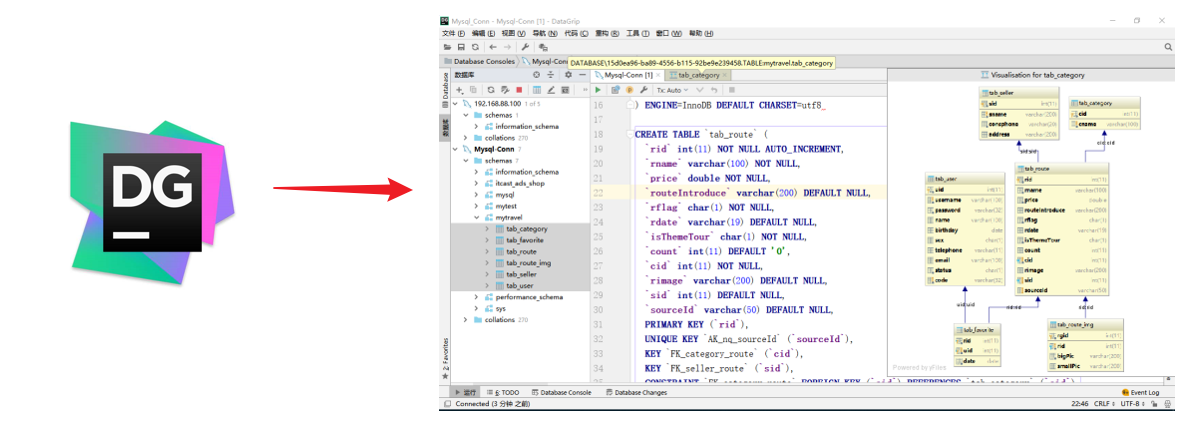The height and width of the screenshot is (427, 1191).
Task: Switch to the Mysql-Conn [1] editor tab
Action: point(628,75)
